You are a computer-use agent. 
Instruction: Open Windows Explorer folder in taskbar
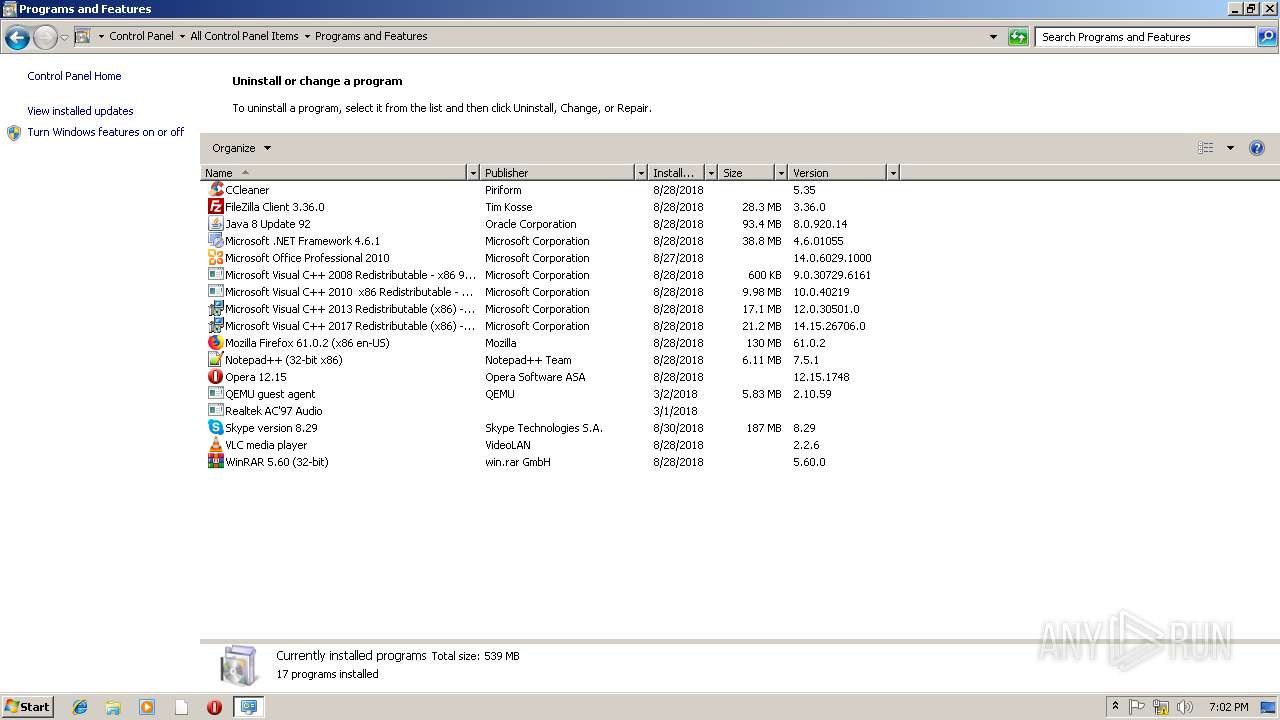[113, 707]
